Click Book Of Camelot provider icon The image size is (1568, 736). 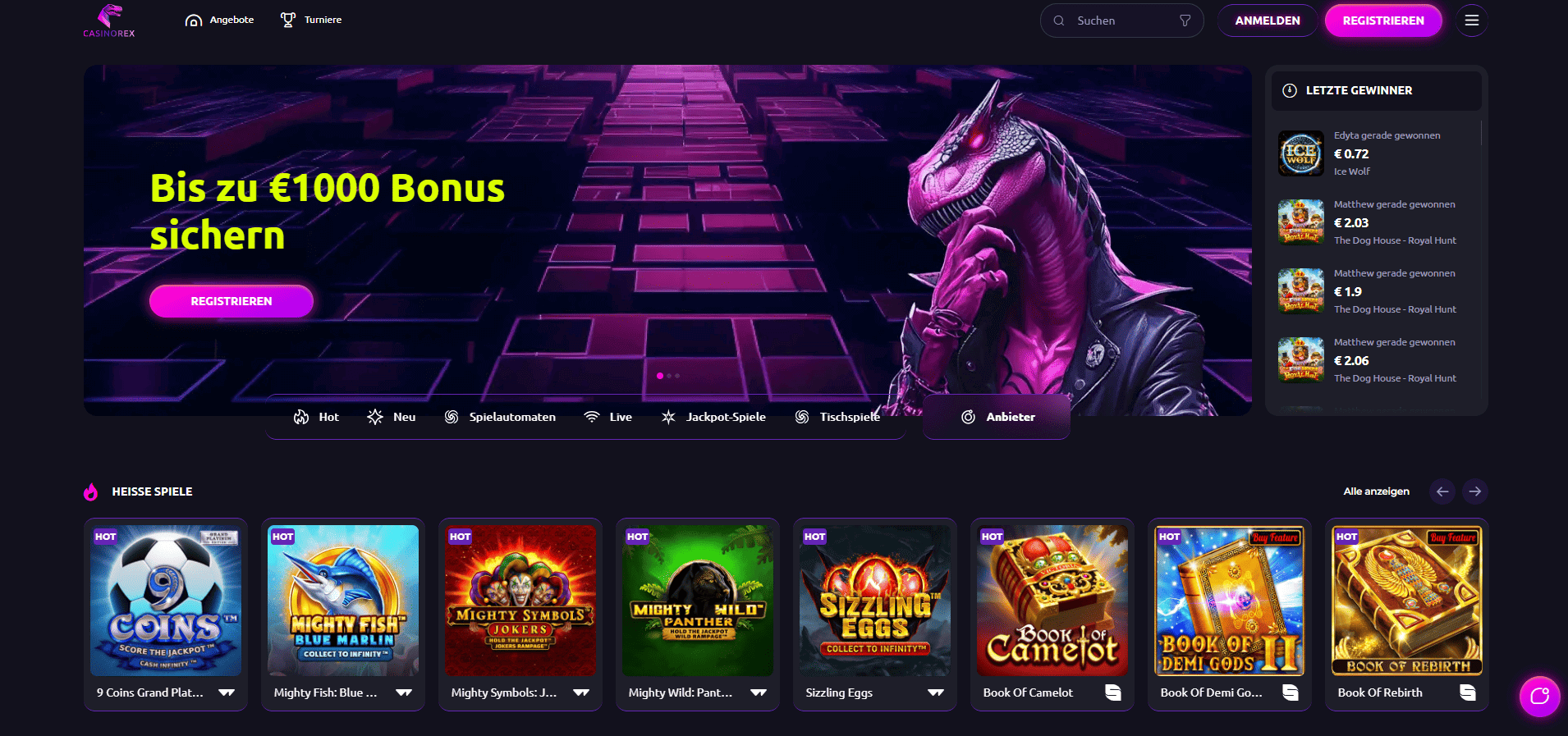click(1113, 693)
